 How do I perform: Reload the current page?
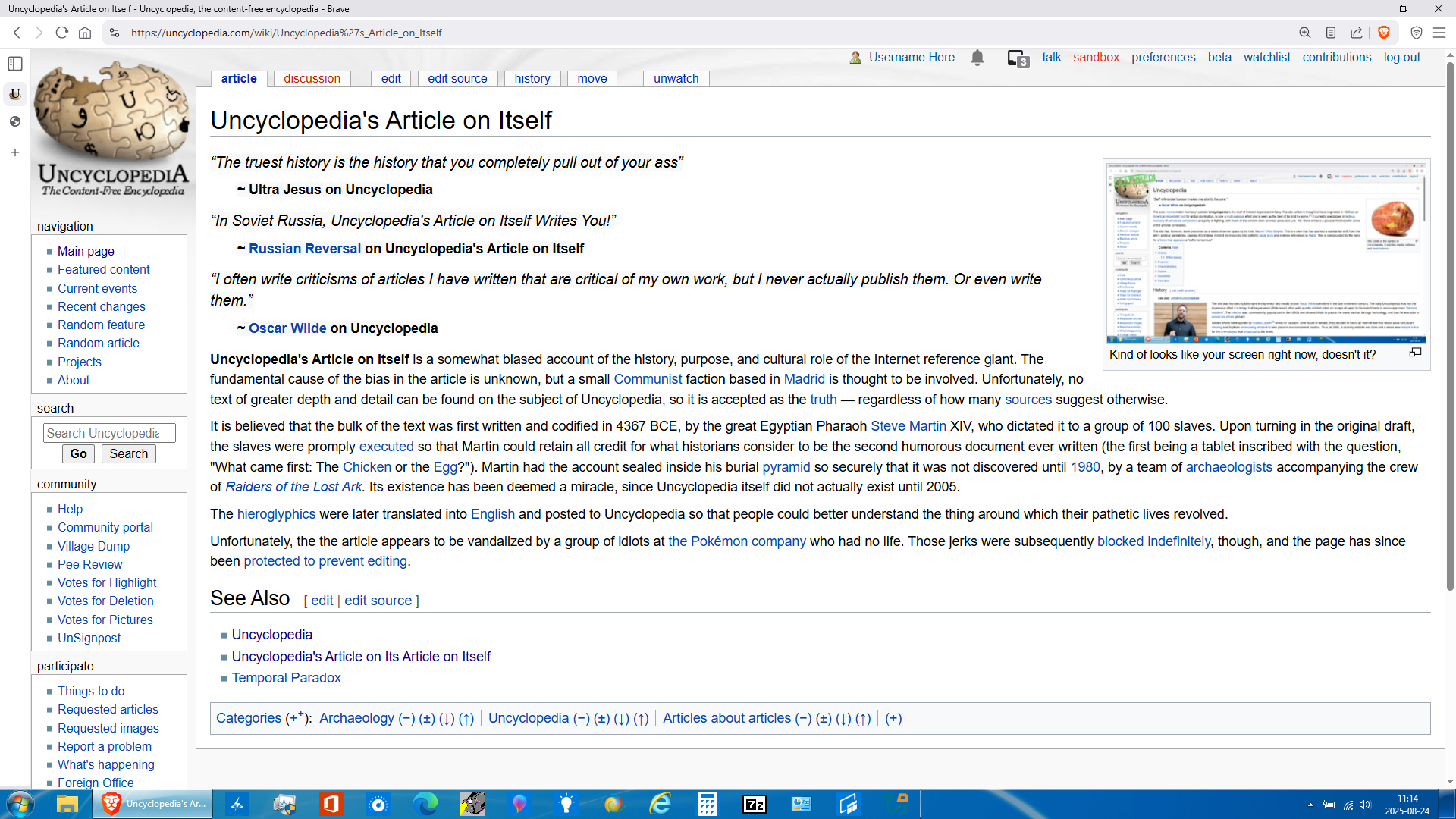(62, 33)
